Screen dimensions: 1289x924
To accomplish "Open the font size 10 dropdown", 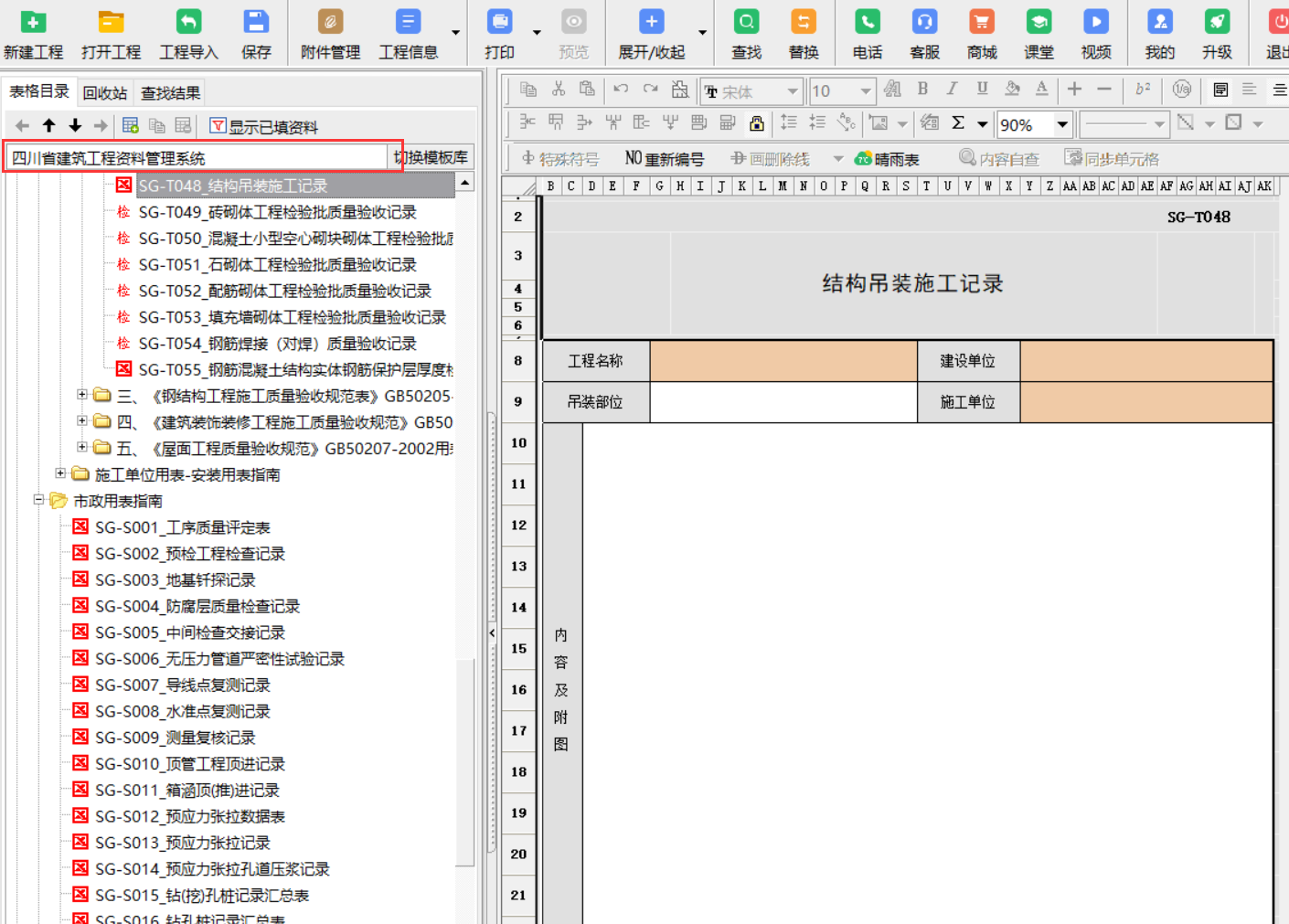I will pyautogui.click(x=866, y=91).
